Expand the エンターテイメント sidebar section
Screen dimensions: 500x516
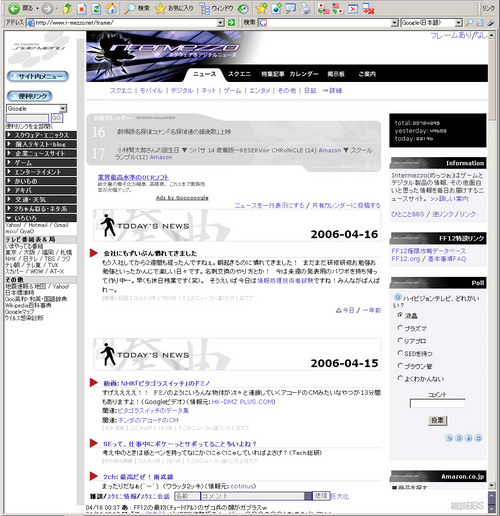(x=41, y=172)
